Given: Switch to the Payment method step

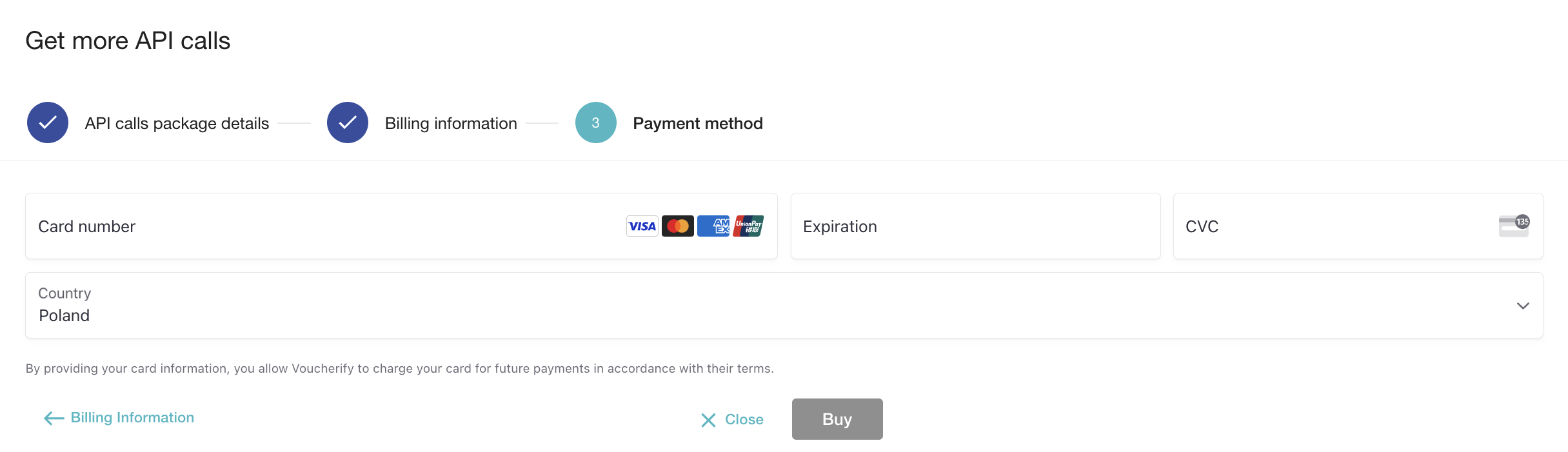Looking at the screenshot, I should click(697, 123).
